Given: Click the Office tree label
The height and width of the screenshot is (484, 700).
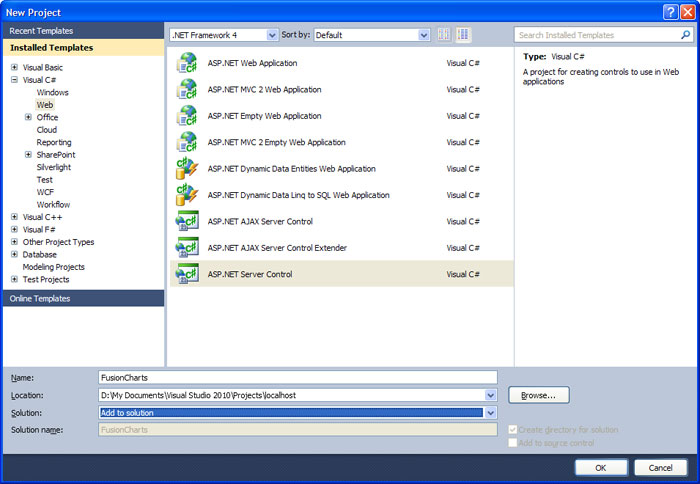Looking at the screenshot, I should coord(47,117).
